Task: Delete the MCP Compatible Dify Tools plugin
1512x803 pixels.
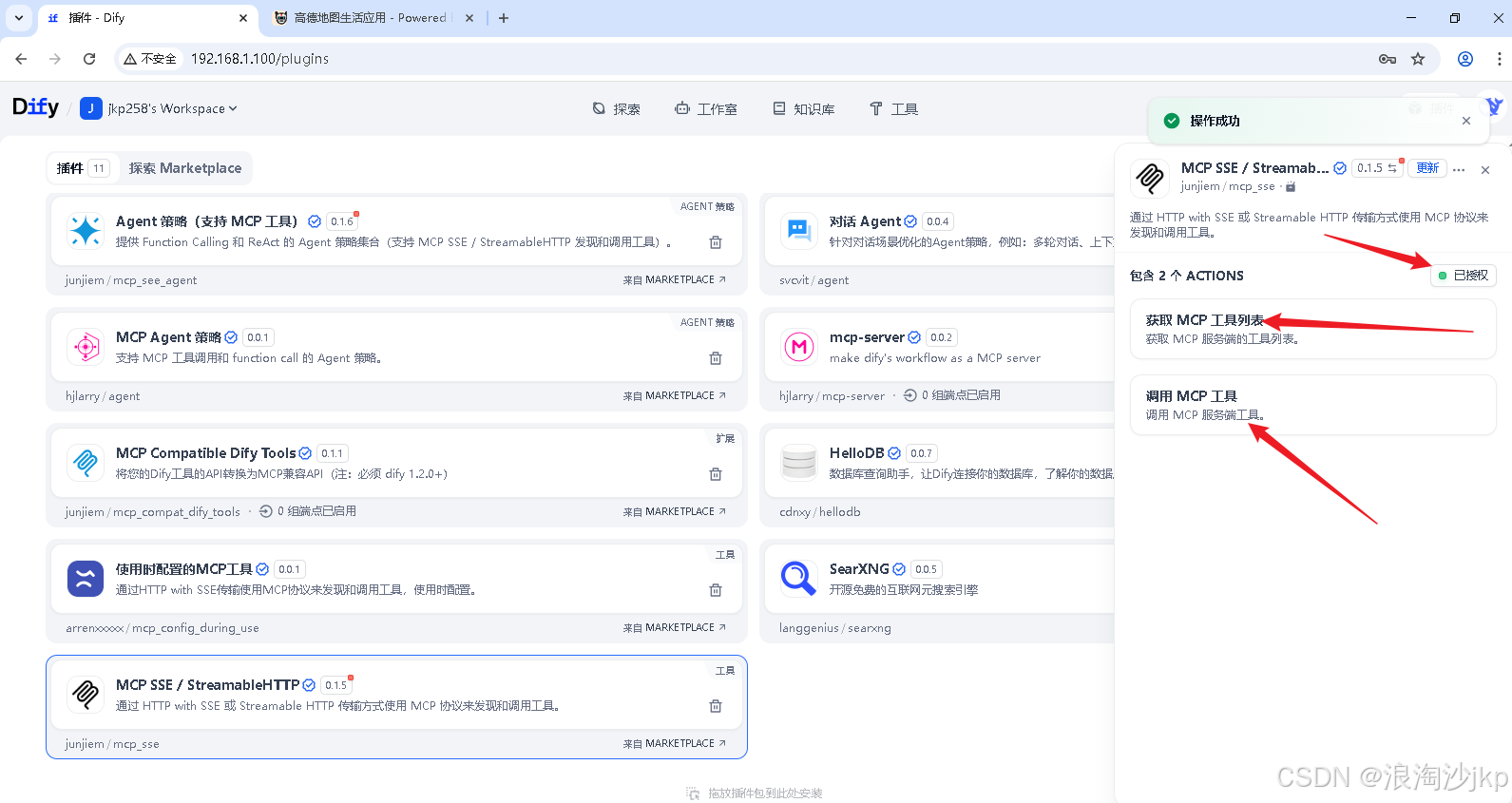Action: tap(716, 474)
